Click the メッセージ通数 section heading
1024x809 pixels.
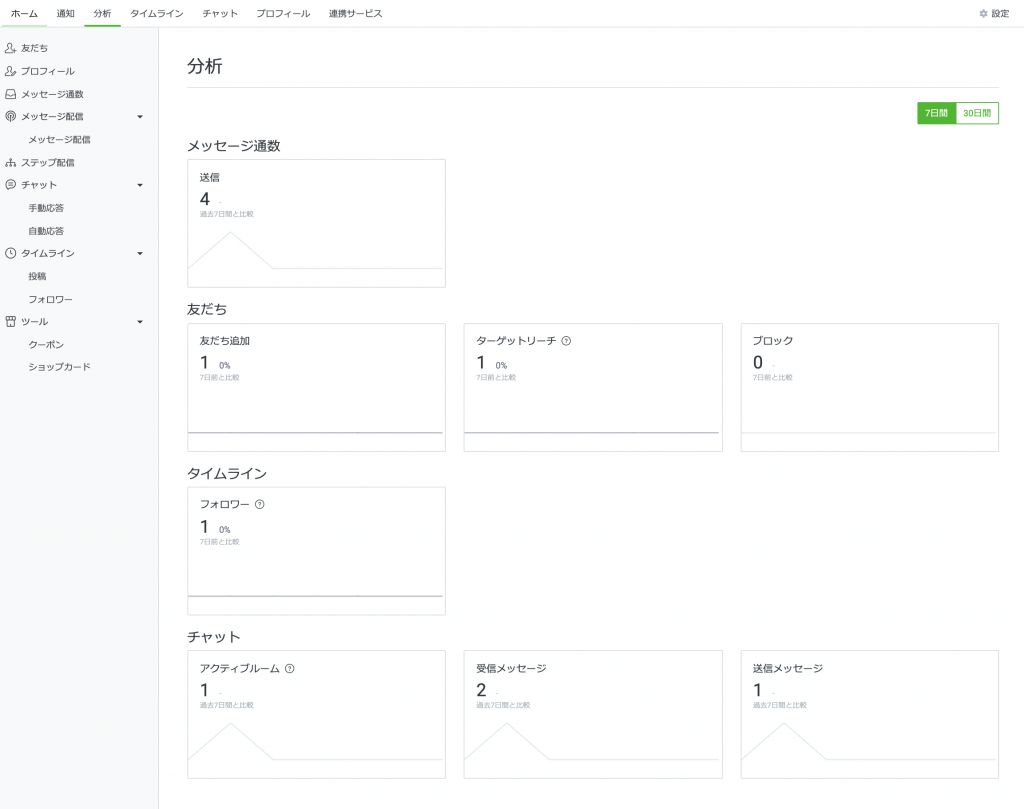pos(234,146)
